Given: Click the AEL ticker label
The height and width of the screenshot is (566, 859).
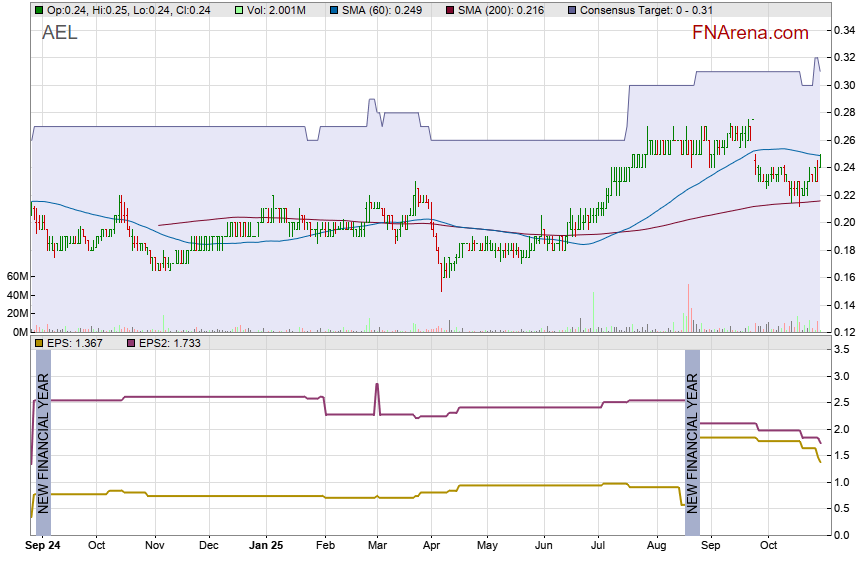Looking at the screenshot, I should pos(59,33).
